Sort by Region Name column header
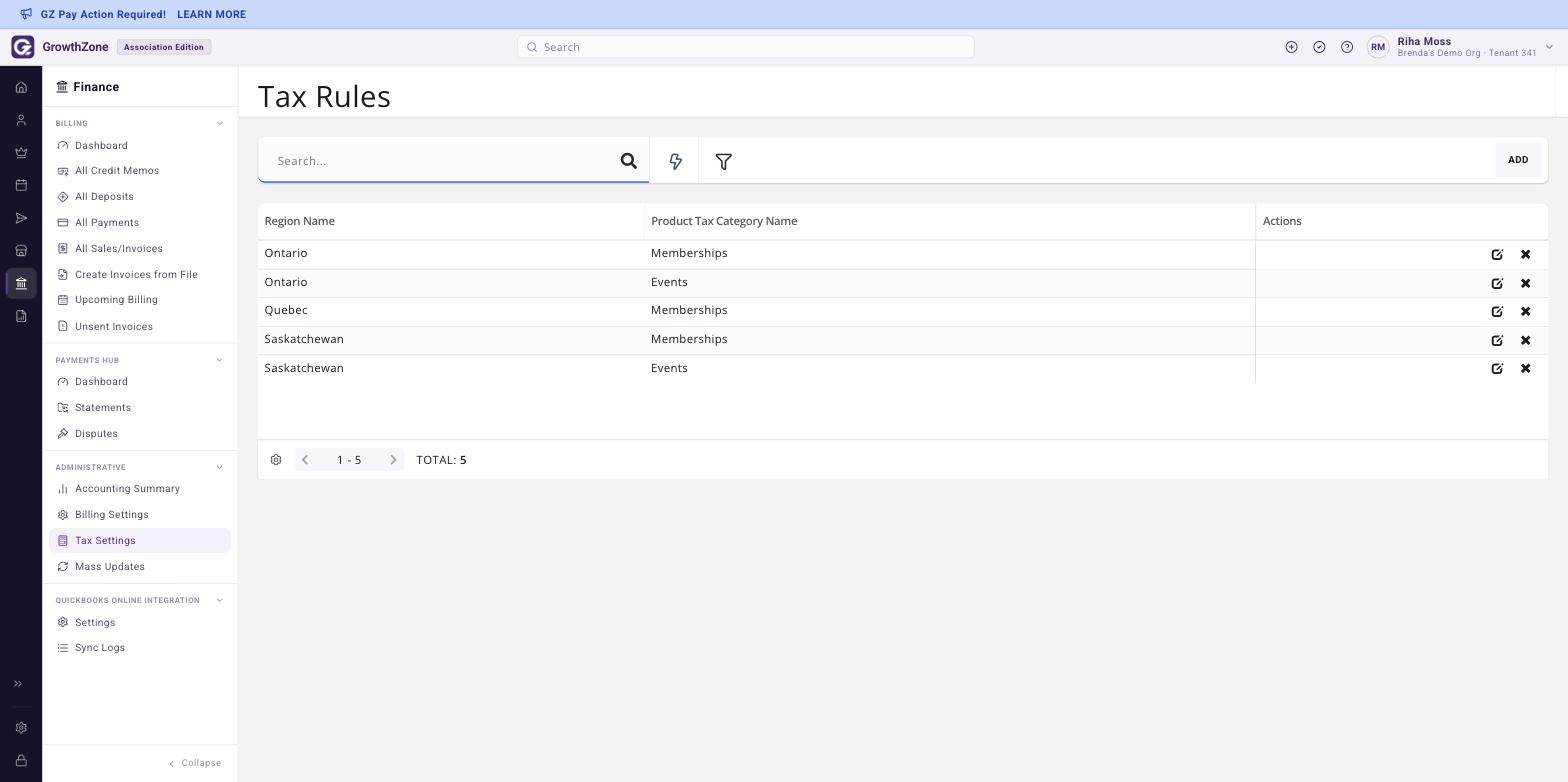The image size is (1568, 782). point(299,221)
